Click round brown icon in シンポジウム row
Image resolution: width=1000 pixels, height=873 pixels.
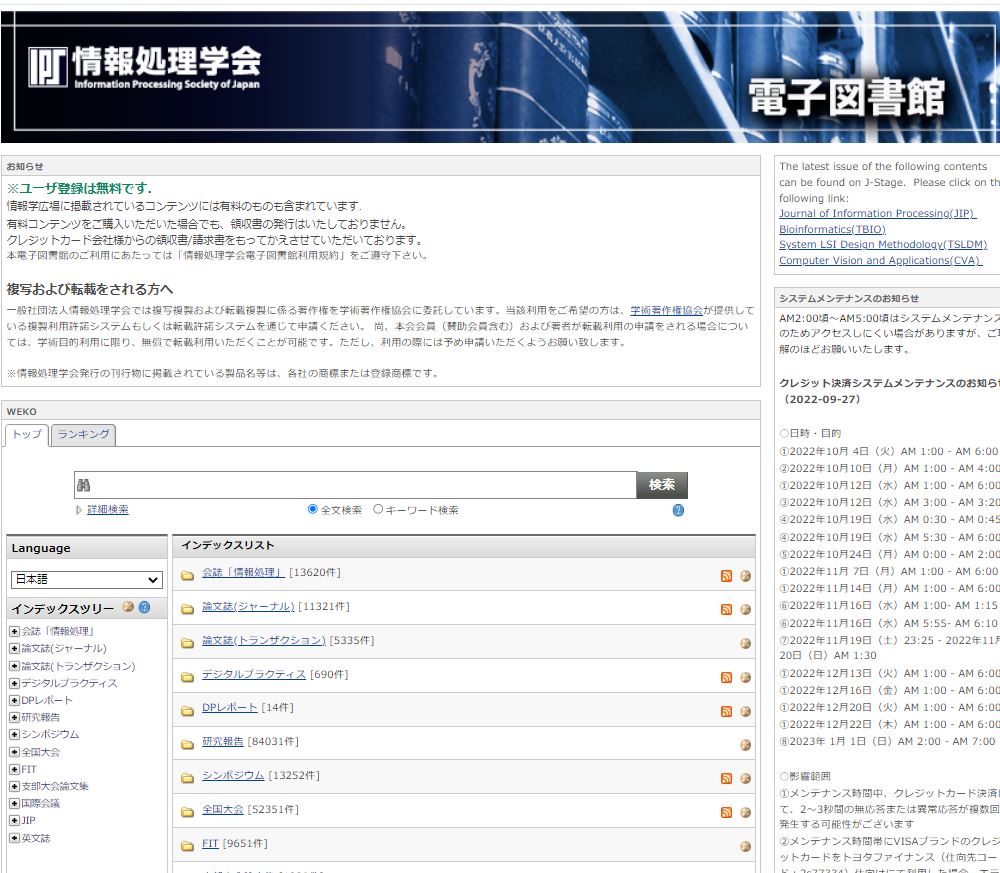(x=745, y=779)
